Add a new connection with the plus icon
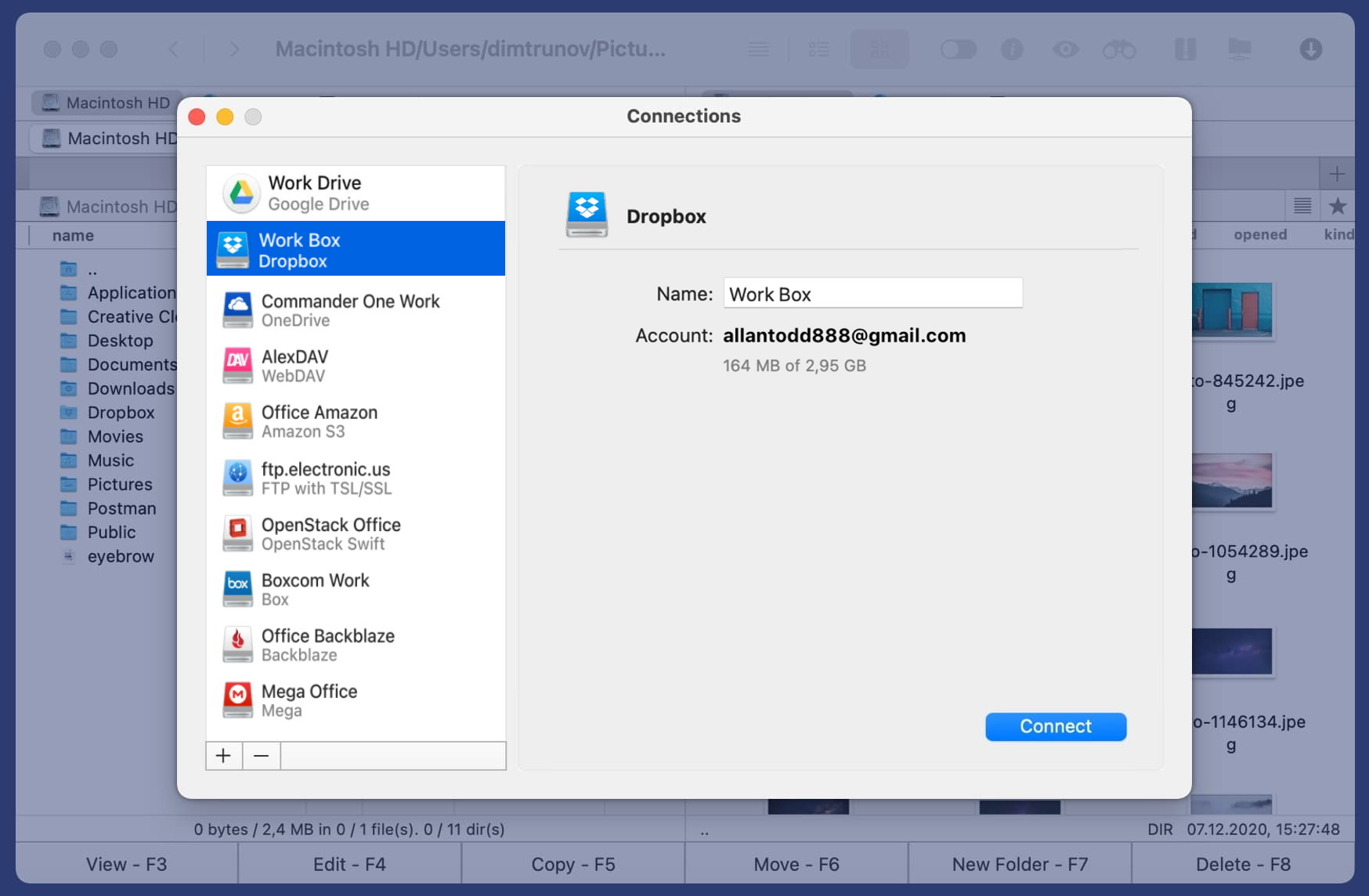 pyautogui.click(x=223, y=755)
